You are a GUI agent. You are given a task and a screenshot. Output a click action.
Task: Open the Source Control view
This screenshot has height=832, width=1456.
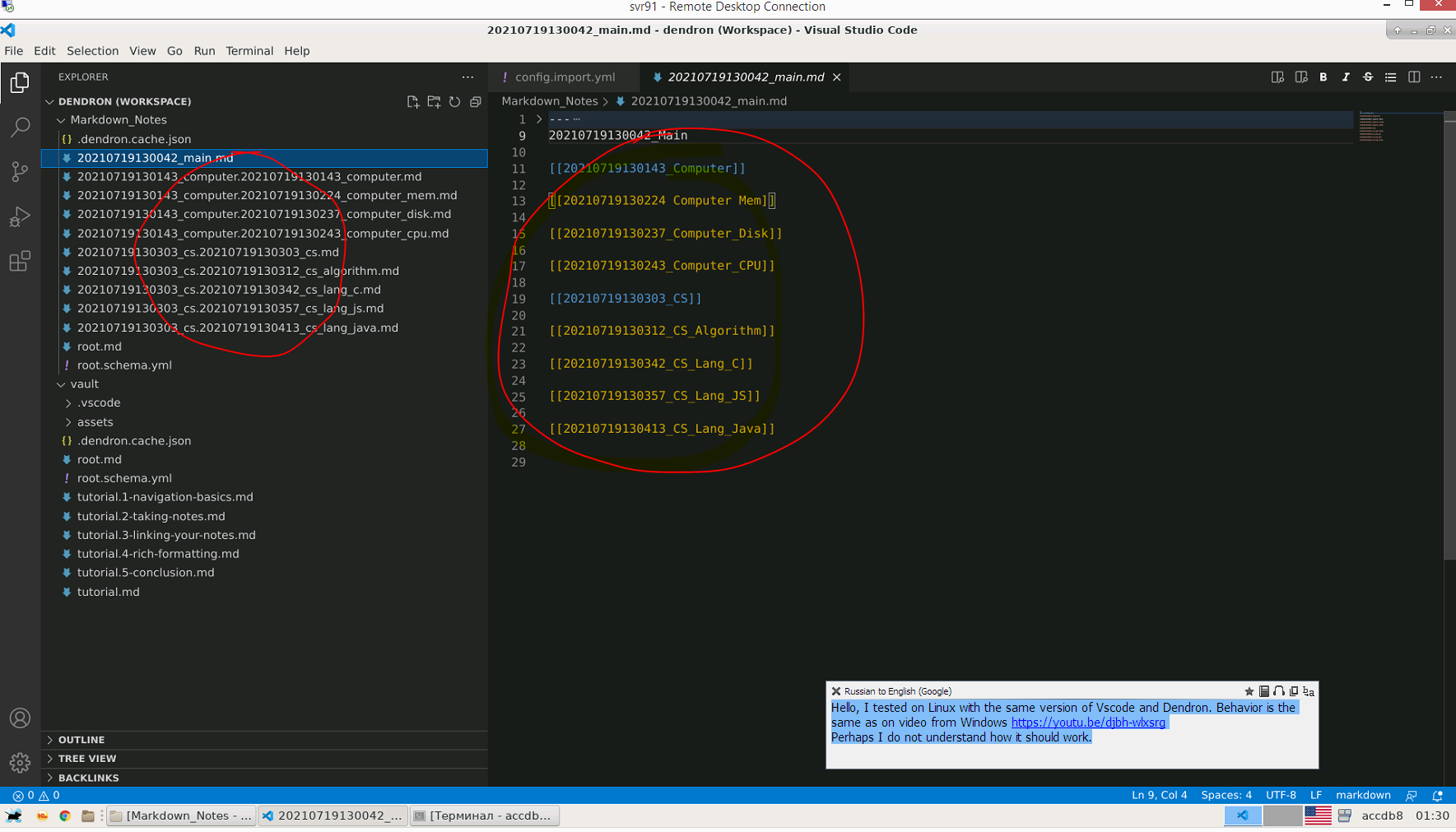[x=19, y=171]
